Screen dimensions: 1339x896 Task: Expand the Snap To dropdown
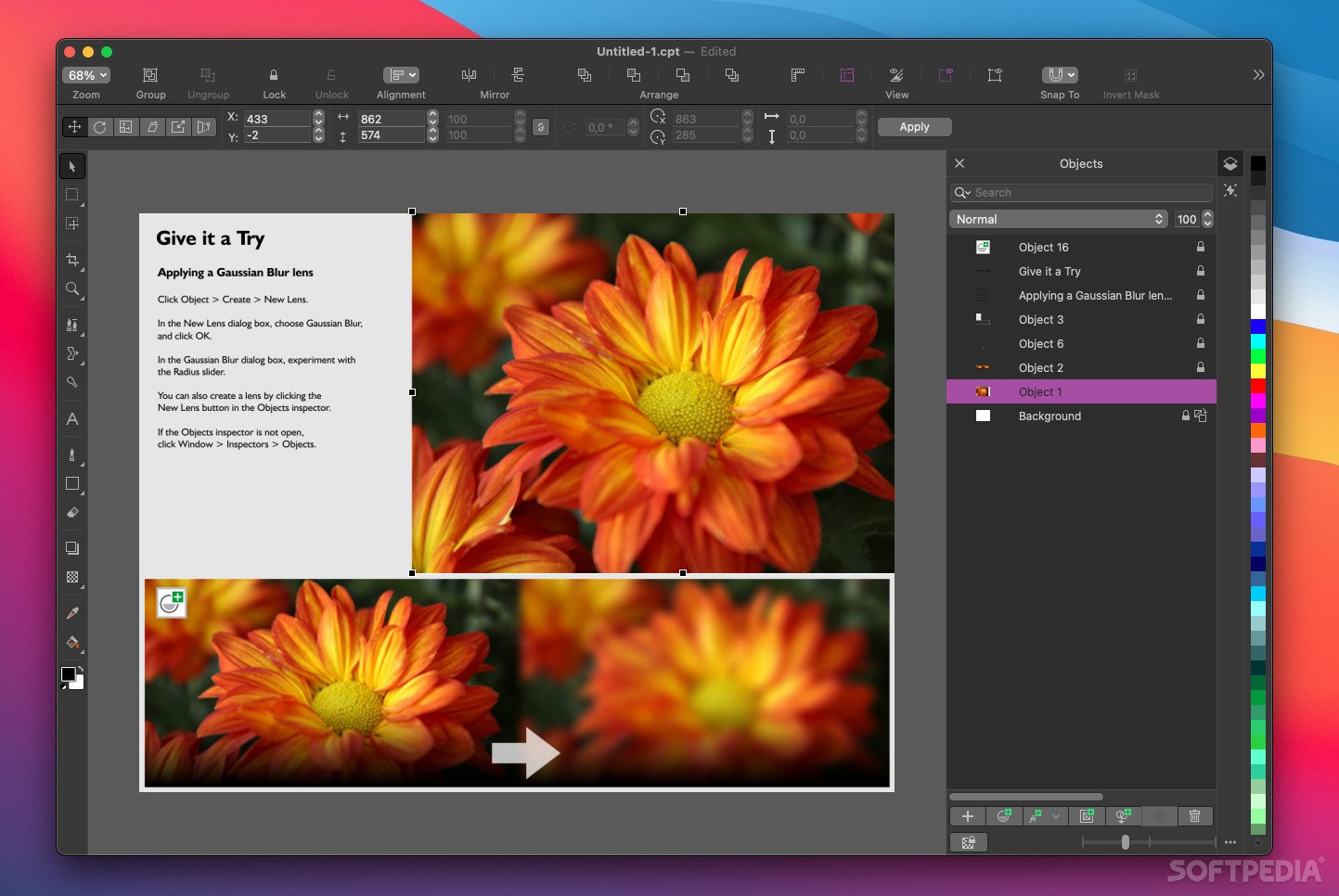[x=1059, y=75]
